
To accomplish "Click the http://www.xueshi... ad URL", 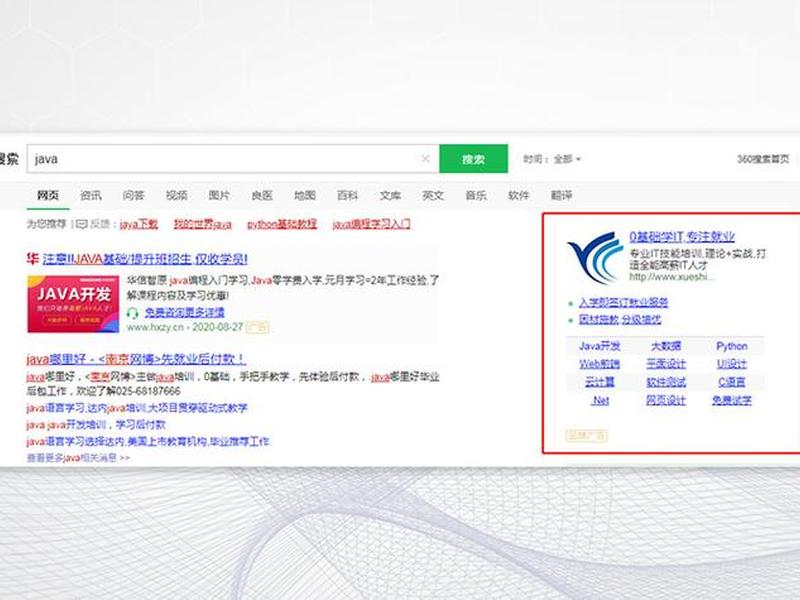I will pyautogui.click(x=672, y=277).
